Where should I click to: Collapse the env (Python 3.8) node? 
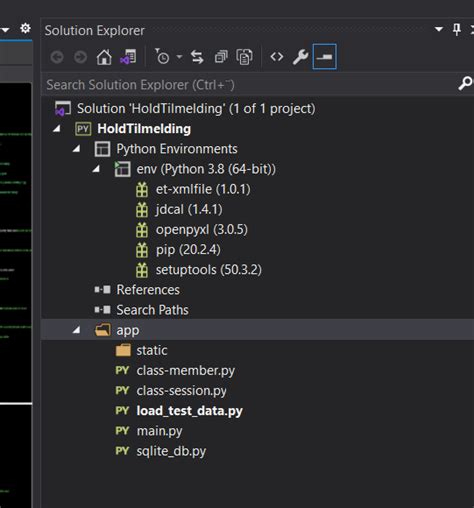point(96,169)
